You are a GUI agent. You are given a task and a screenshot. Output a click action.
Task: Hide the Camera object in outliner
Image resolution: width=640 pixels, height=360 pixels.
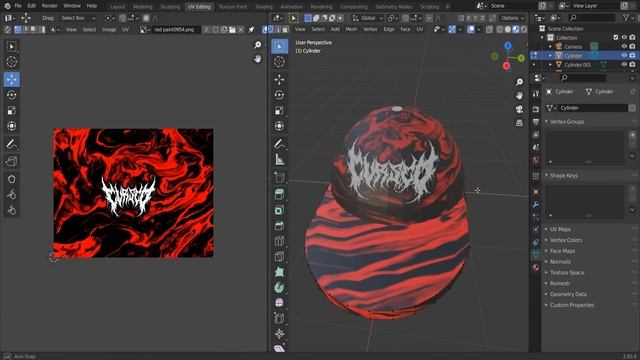(x=624, y=47)
